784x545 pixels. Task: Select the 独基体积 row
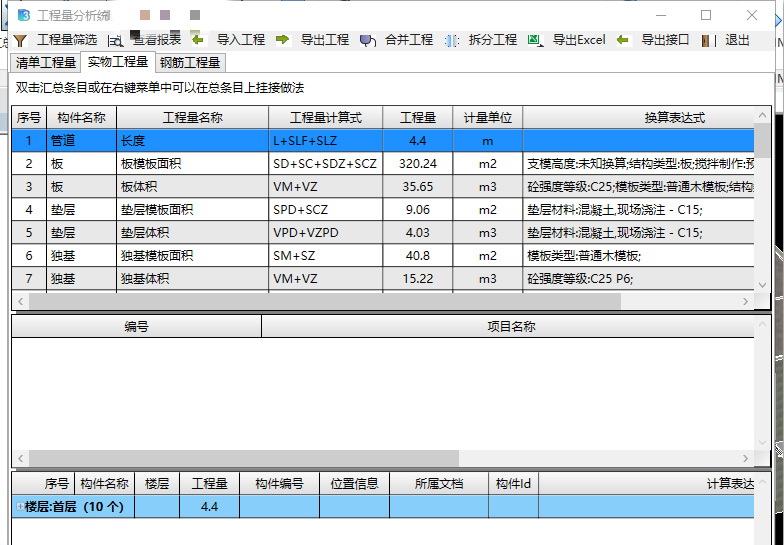click(192, 279)
